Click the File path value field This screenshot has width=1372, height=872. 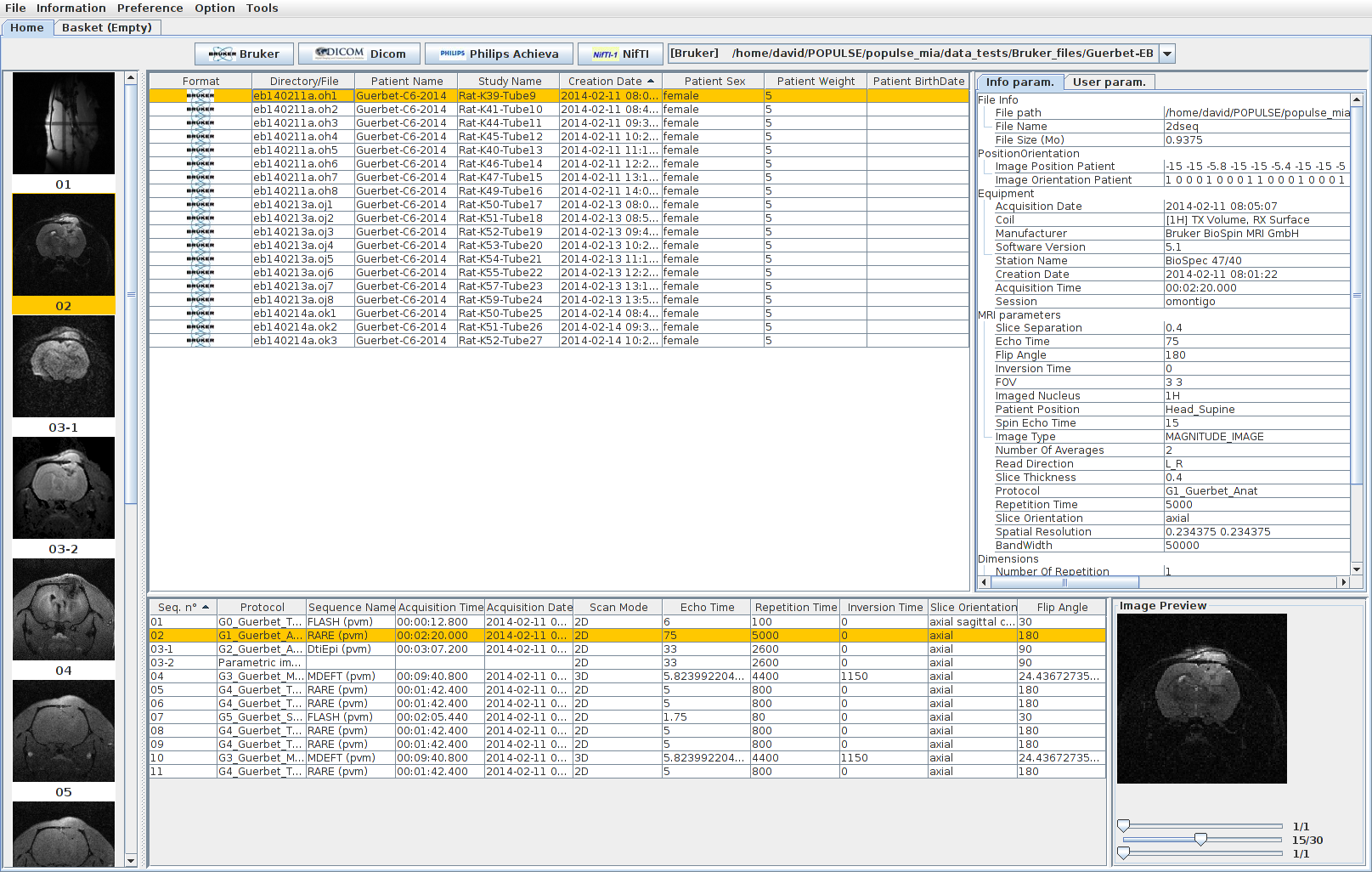(1257, 112)
